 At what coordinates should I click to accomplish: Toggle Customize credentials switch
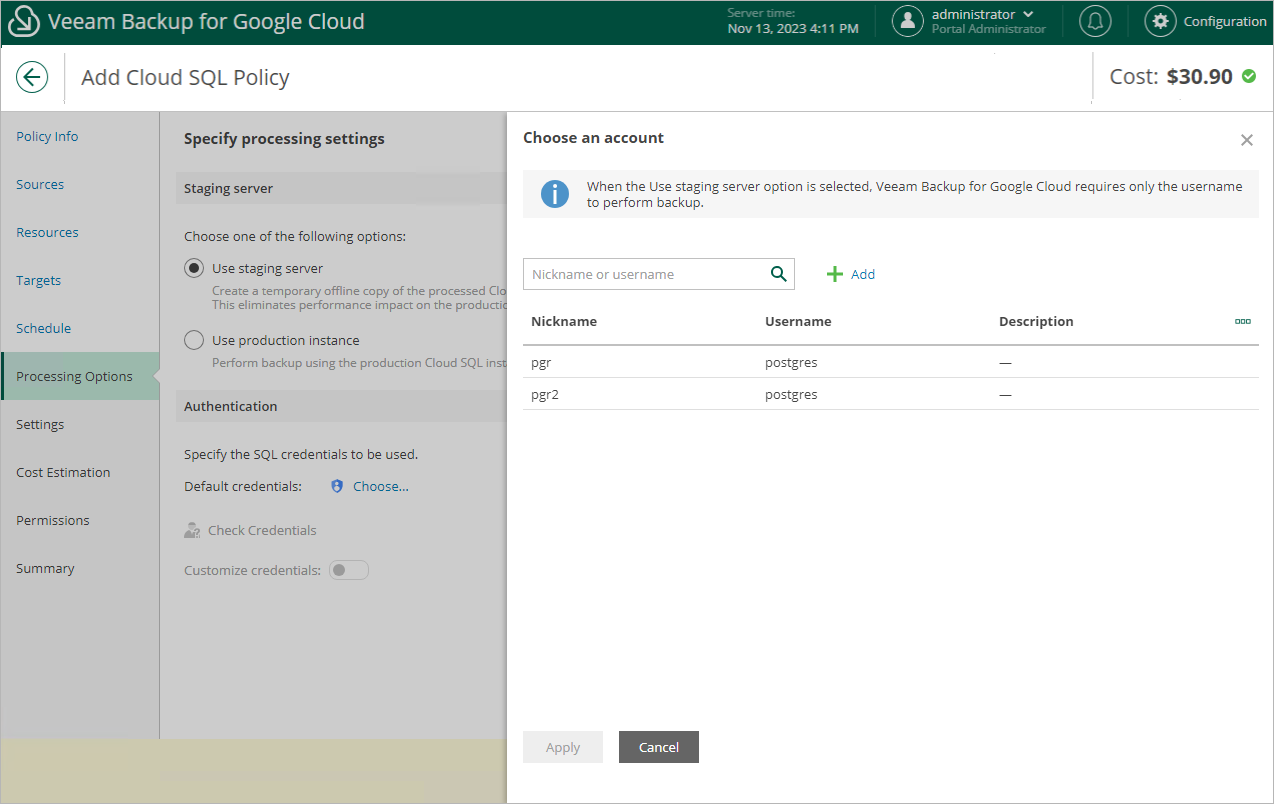point(349,570)
